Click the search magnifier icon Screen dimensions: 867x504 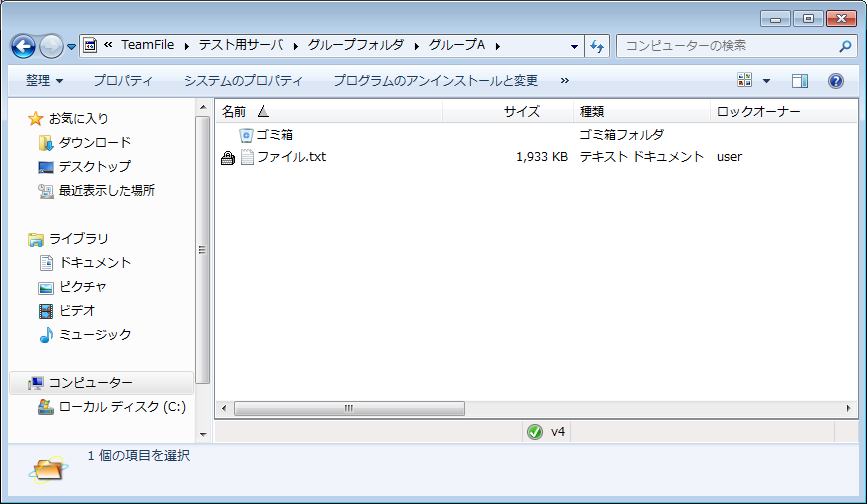[844, 46]
